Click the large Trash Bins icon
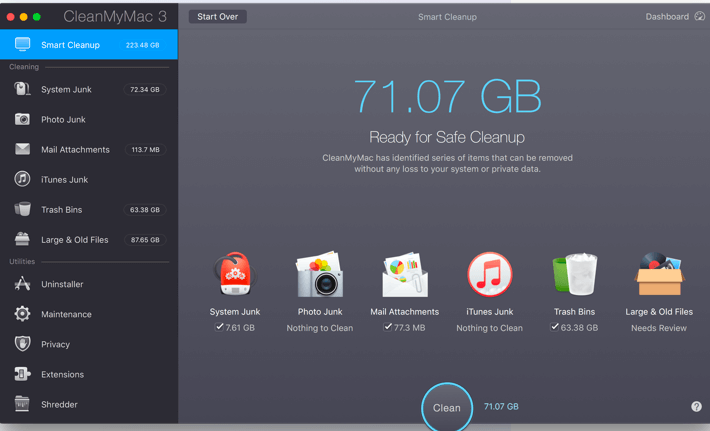The width and height of the screenshot is (710, 431). coord(575,274)
